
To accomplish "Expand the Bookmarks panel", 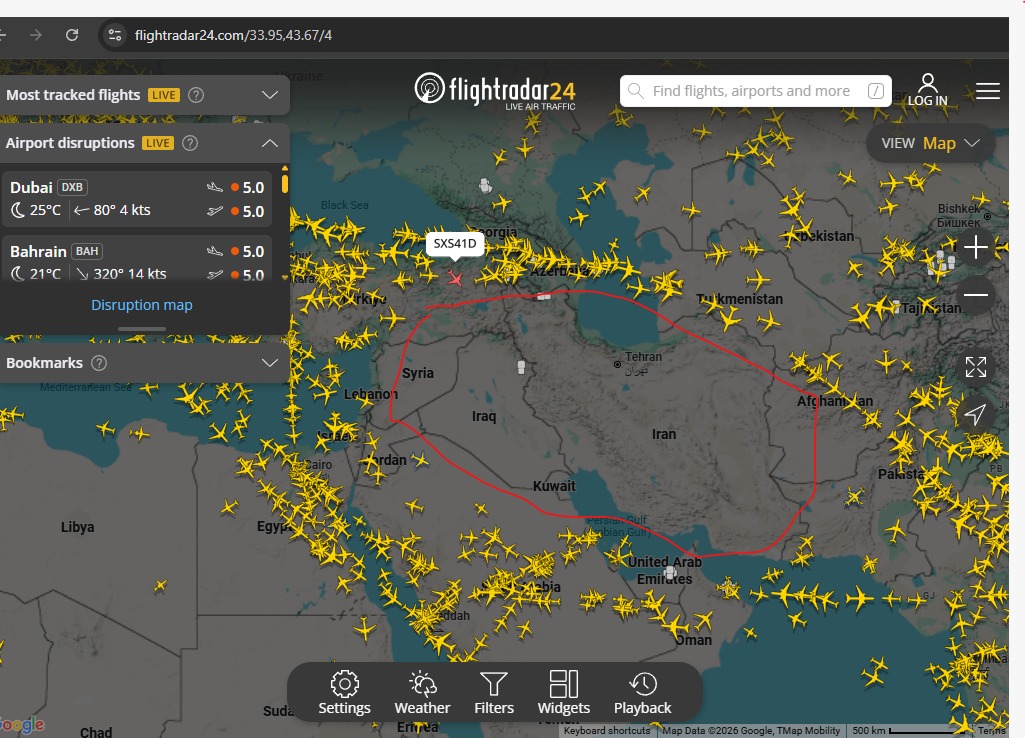I will (270, 363).
